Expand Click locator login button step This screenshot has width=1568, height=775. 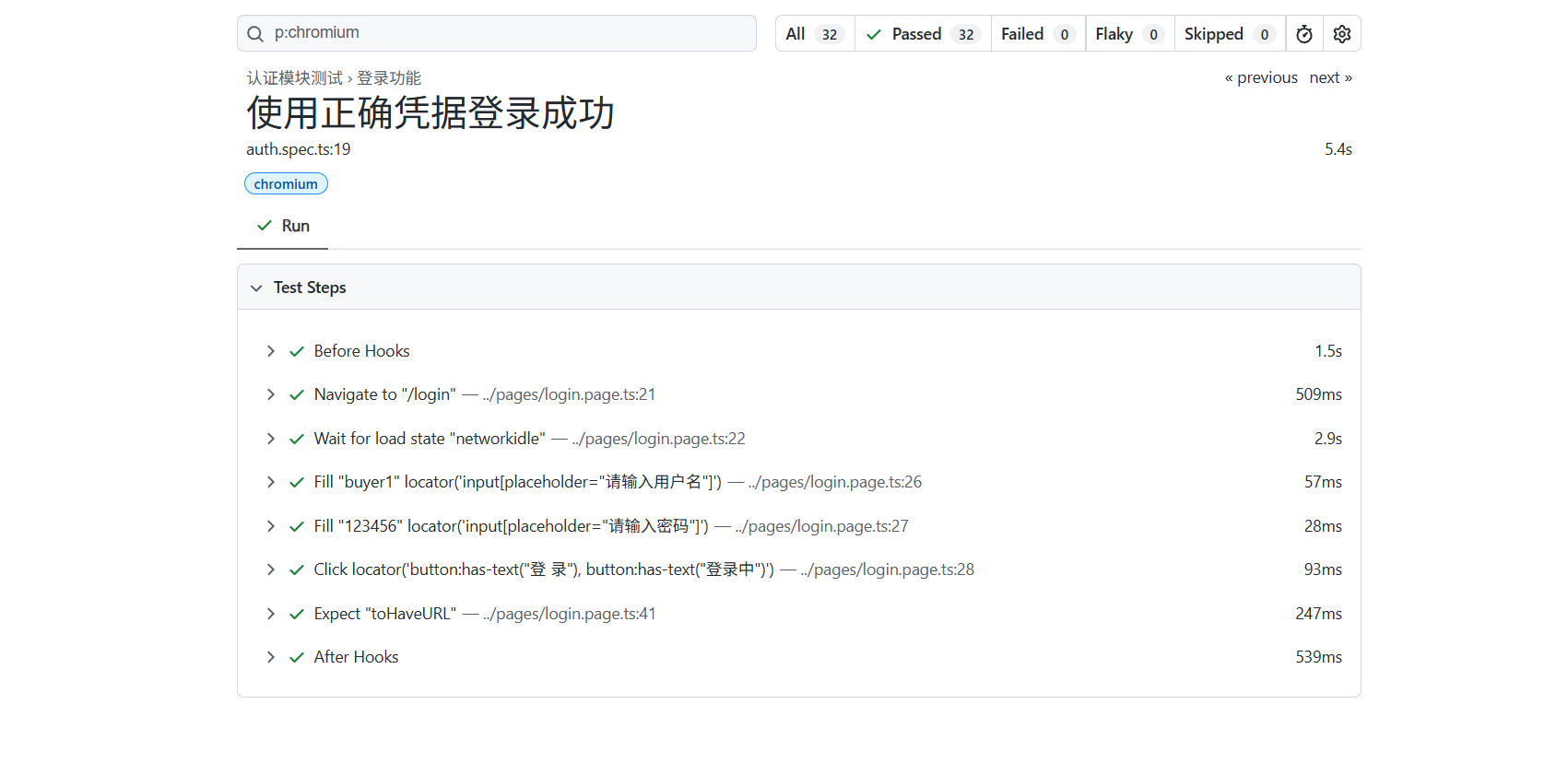[270, 570]
